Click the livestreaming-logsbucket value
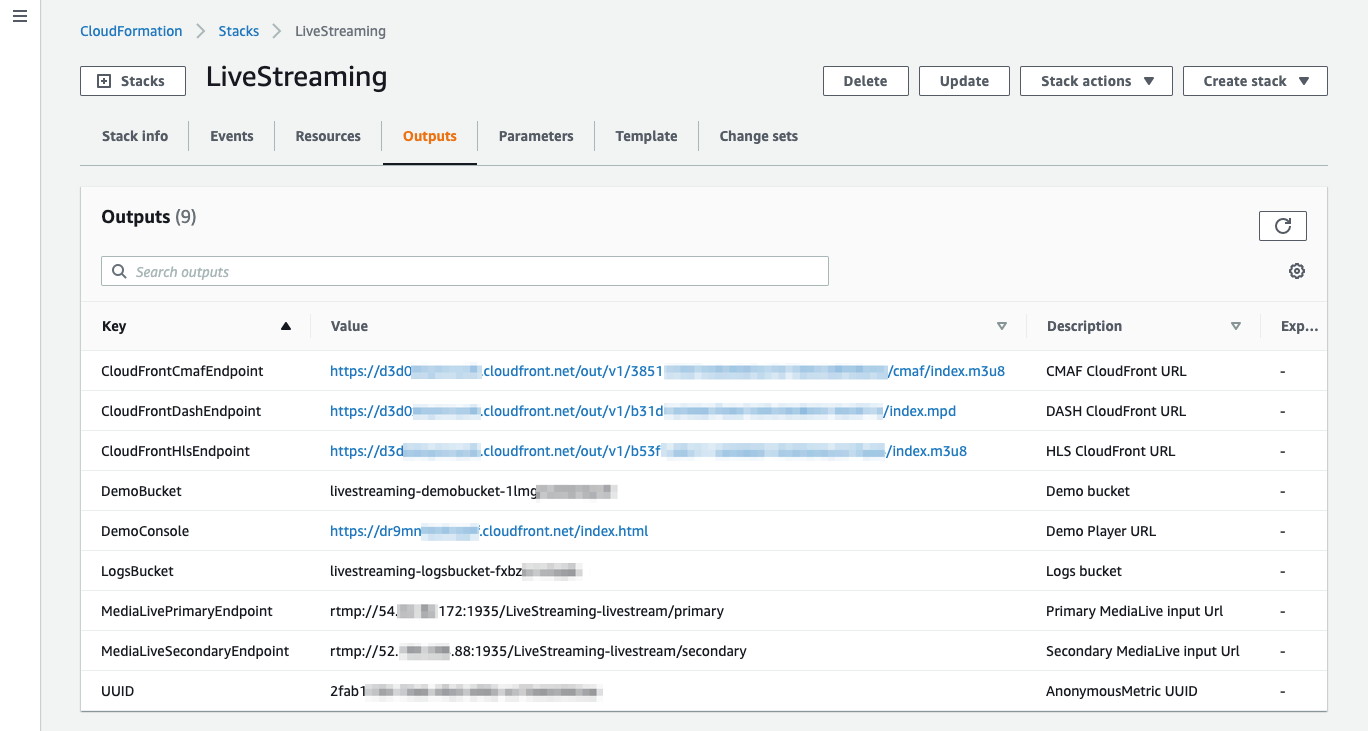1368x731 pixels. tap(456, 571)
